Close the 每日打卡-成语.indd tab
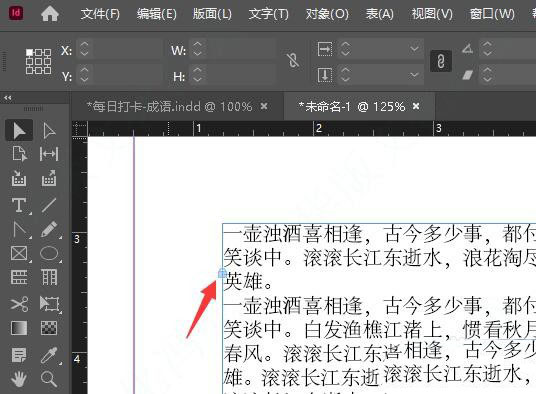 pos(264,107)
